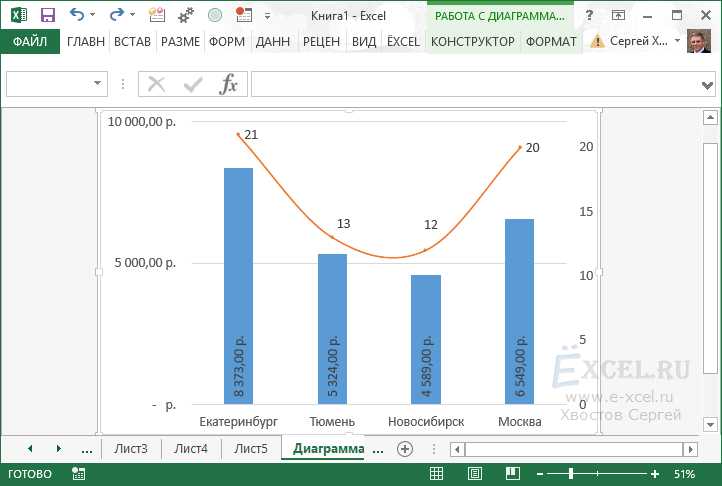Click the user profile photo
Screen dimensions: 722x486
tap(699, 41)
